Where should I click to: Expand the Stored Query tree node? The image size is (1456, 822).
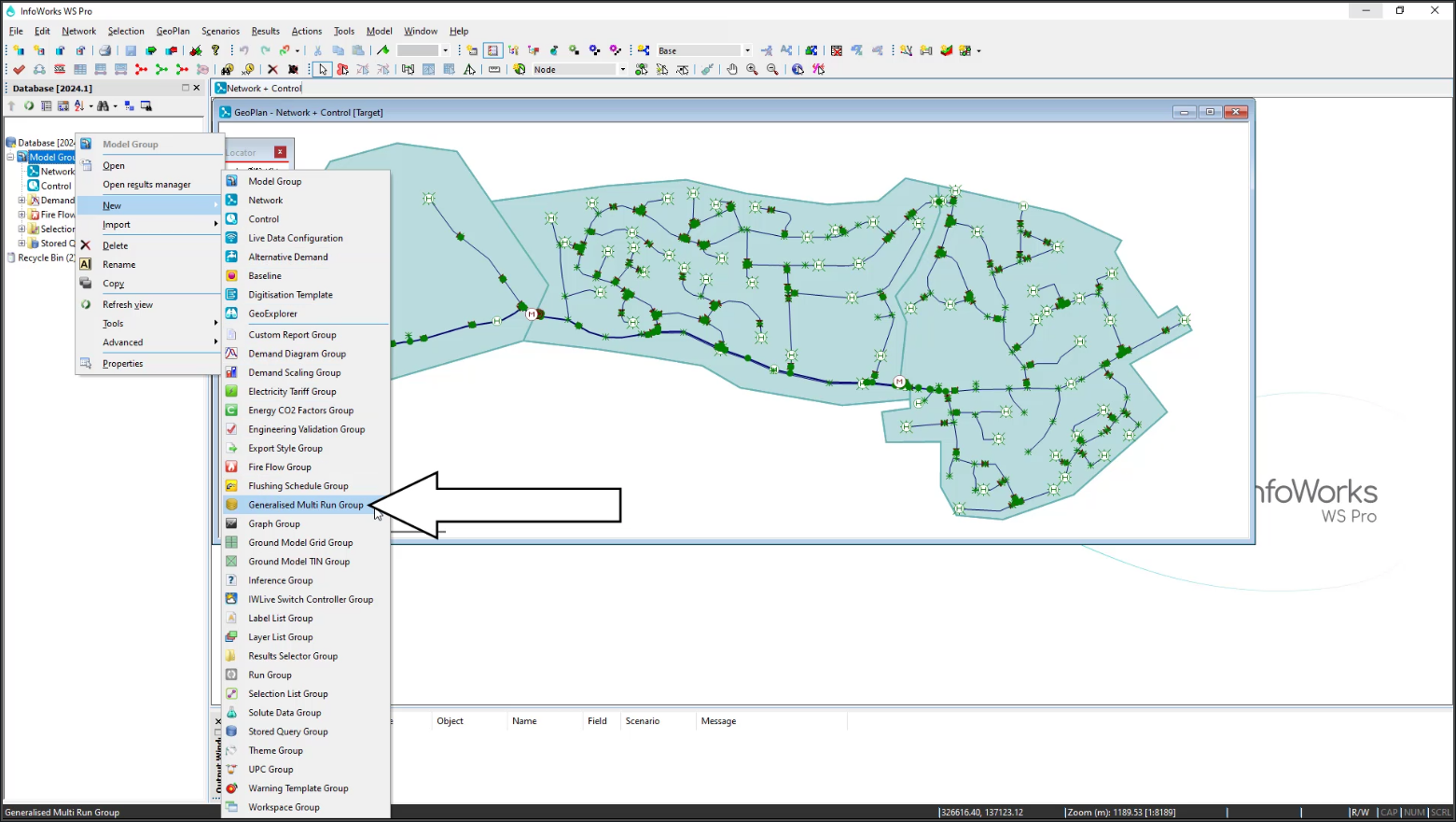[21, 244]
